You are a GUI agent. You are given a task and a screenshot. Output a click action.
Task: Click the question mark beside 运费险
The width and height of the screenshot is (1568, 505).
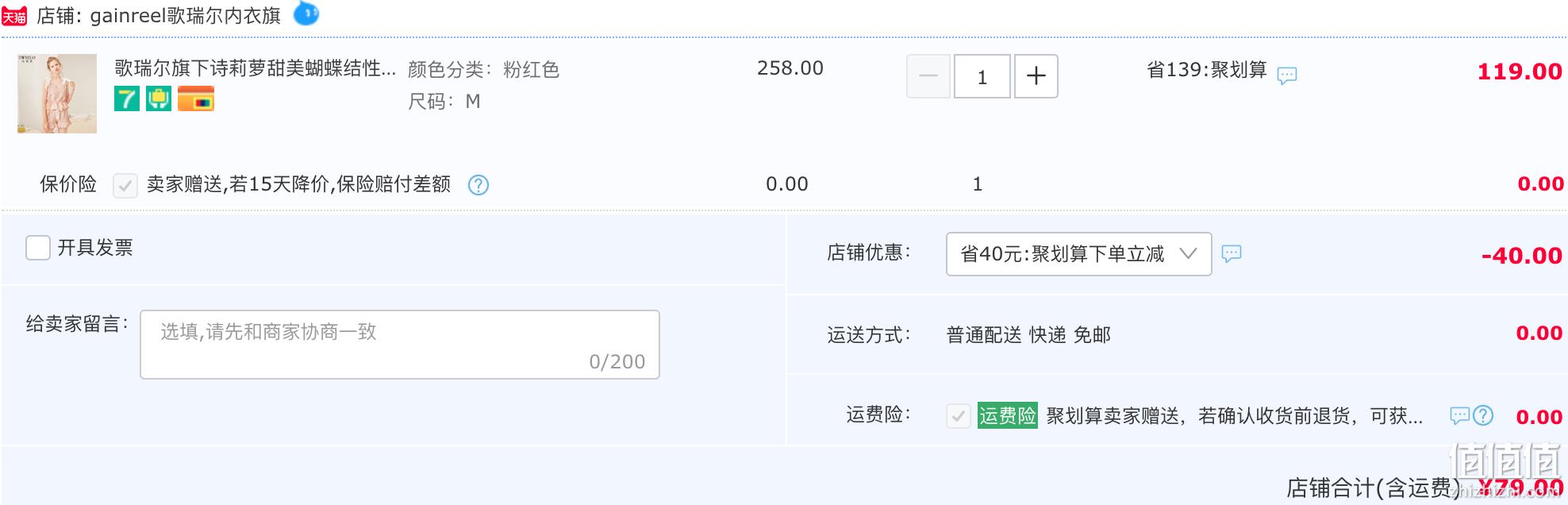[1483, 415]
